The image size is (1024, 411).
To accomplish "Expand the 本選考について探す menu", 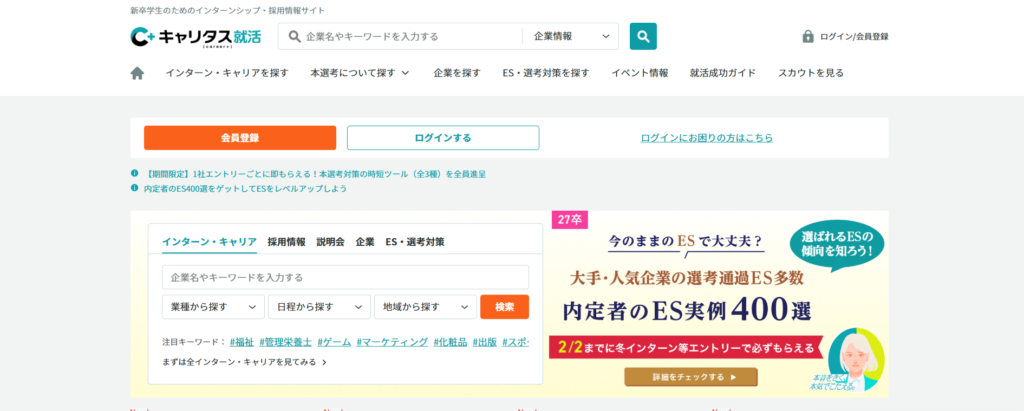I will [360, 73].
